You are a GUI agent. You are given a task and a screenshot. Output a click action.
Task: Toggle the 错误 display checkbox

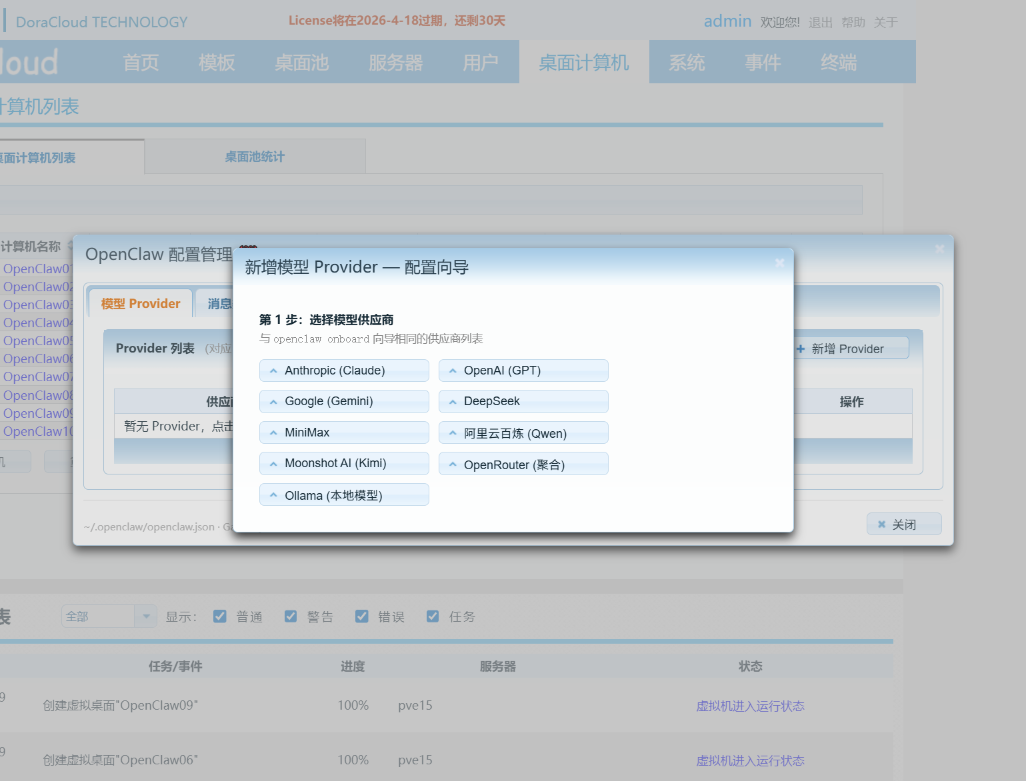pyautogui.click(x=361, y=616)
